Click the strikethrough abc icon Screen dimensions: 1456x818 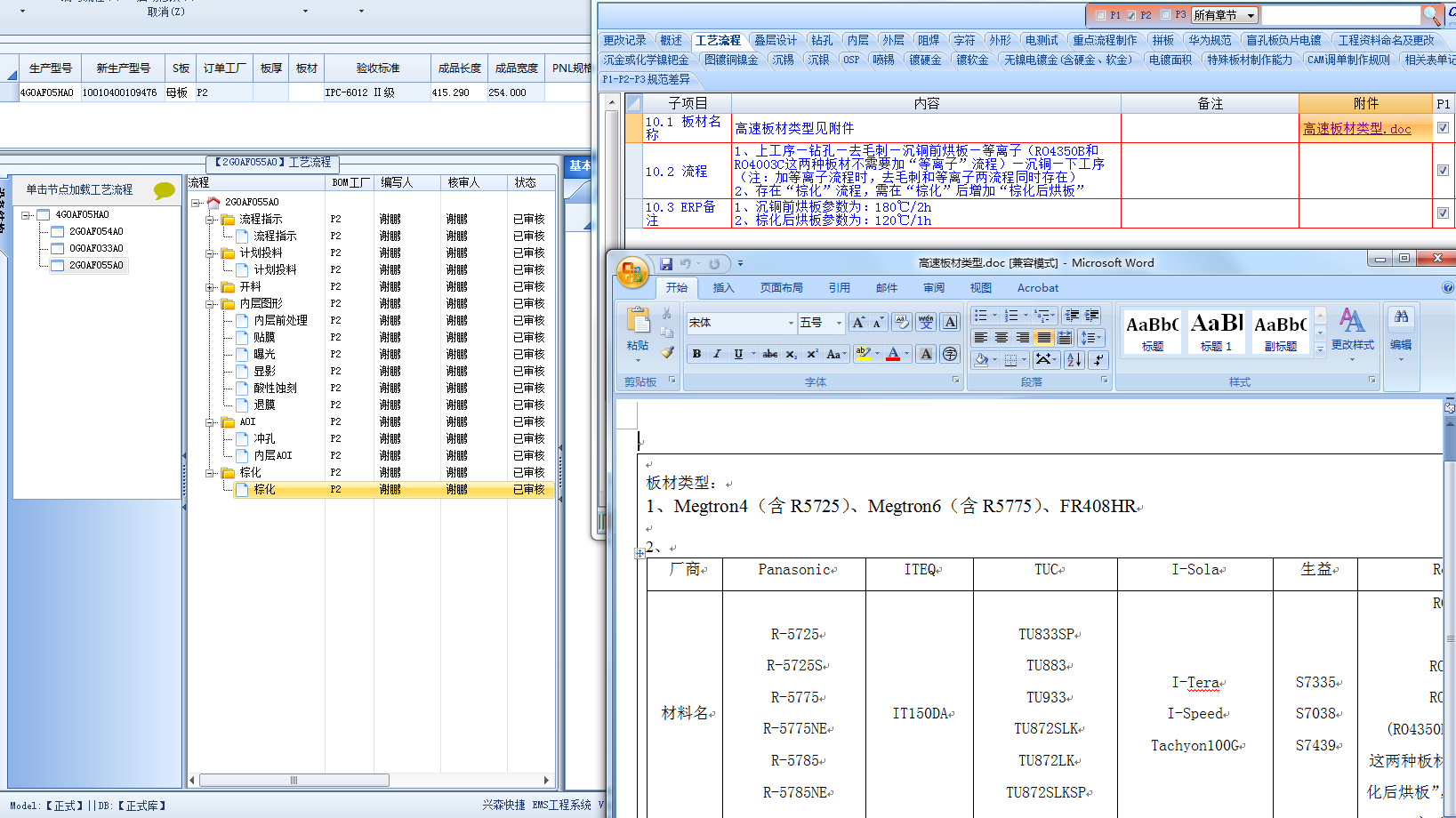(x=769, y=354)
